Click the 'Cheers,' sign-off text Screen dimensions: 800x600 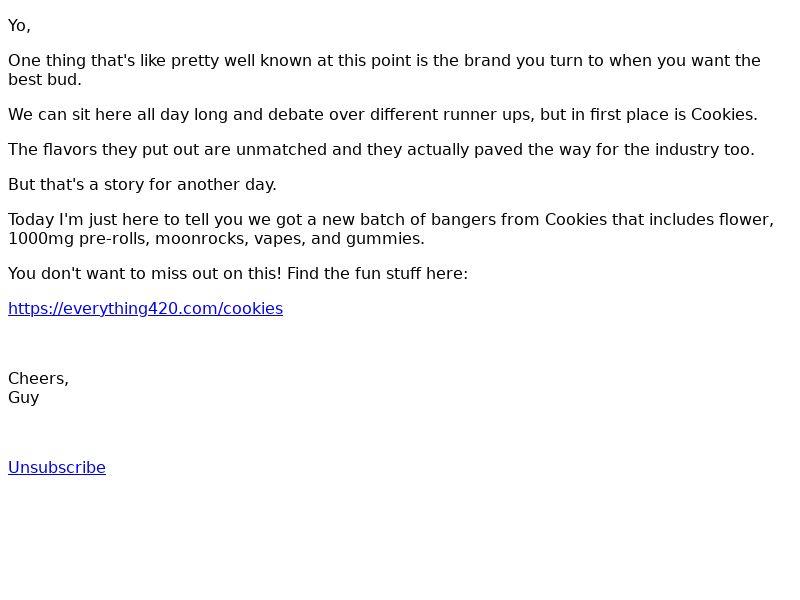pyautogui.click(x=38, y=379)
